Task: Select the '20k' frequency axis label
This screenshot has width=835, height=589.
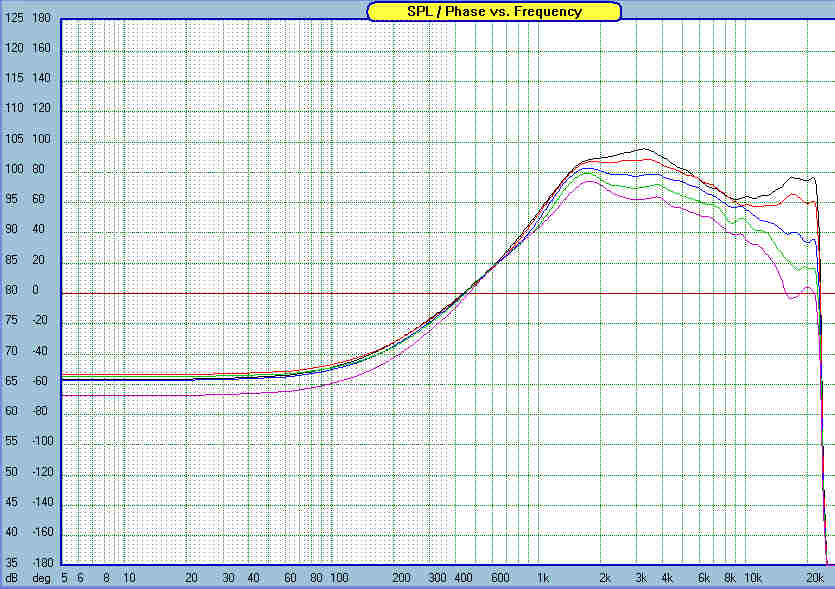Action: pos(815,578)
